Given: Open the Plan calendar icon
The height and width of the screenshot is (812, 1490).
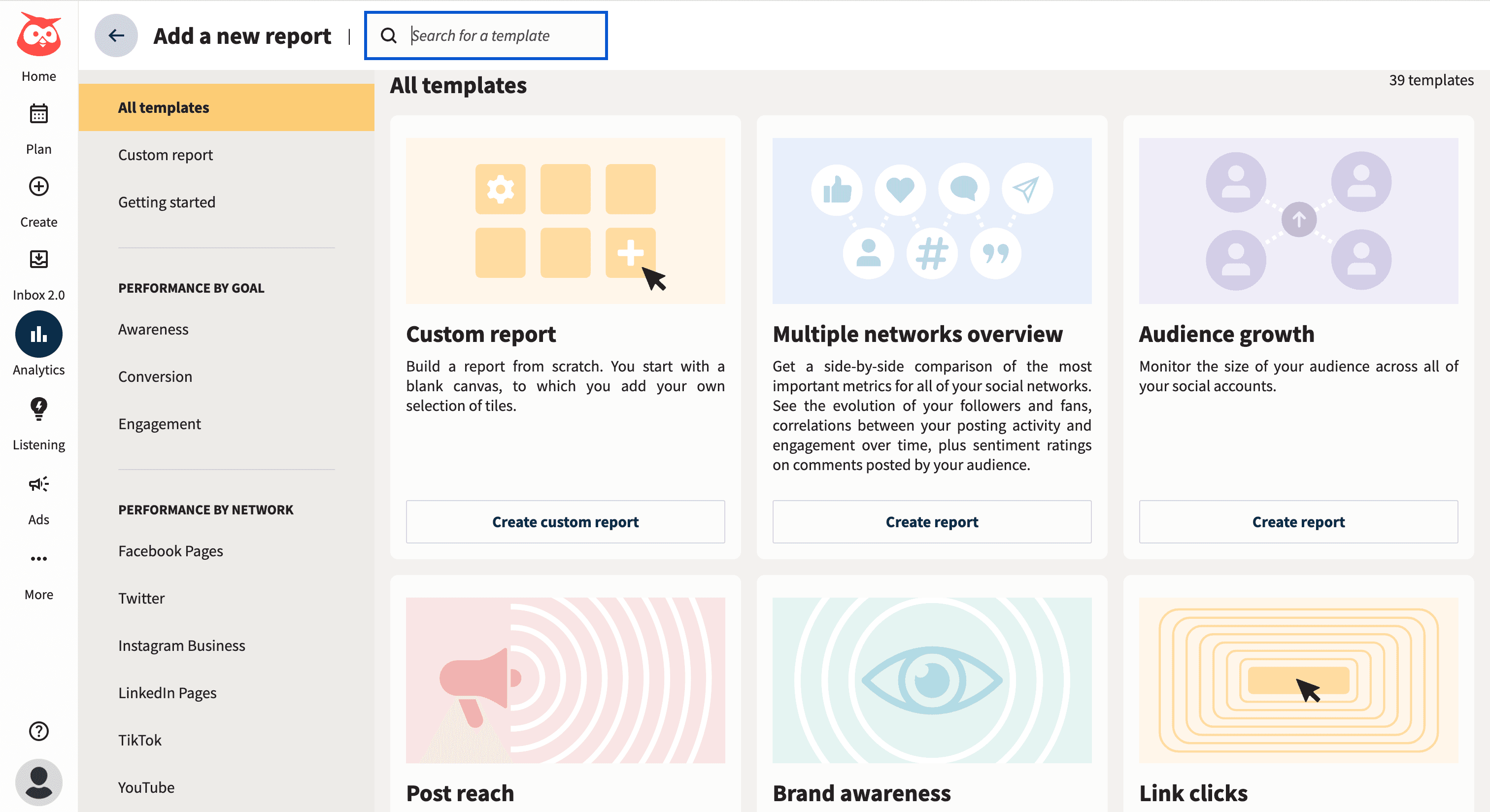Looking at the screenshot, I should click(39, 114).
